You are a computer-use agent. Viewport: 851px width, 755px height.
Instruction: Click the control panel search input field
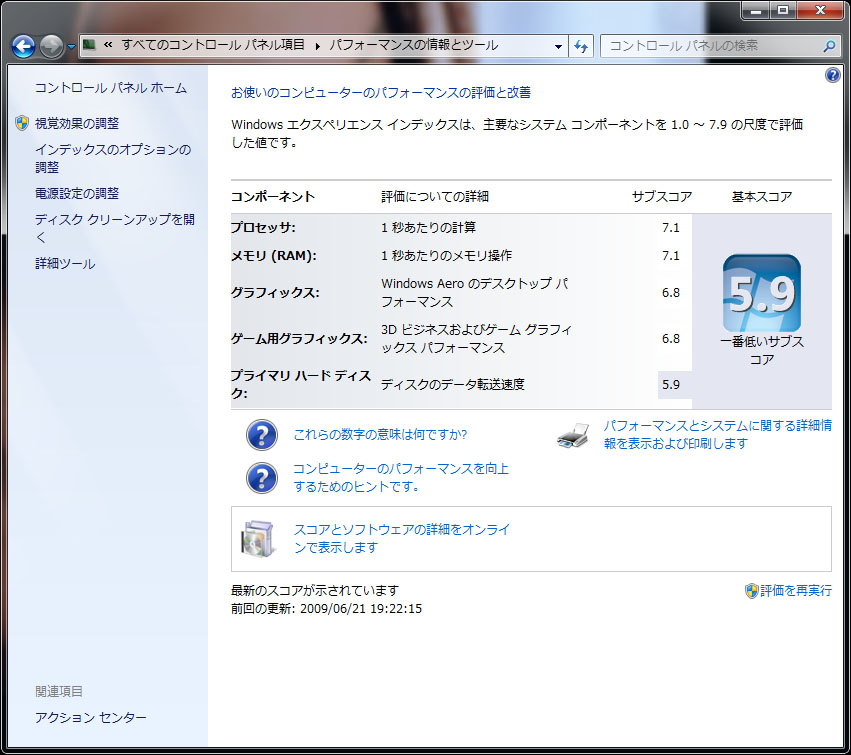[x=710, y=46]
